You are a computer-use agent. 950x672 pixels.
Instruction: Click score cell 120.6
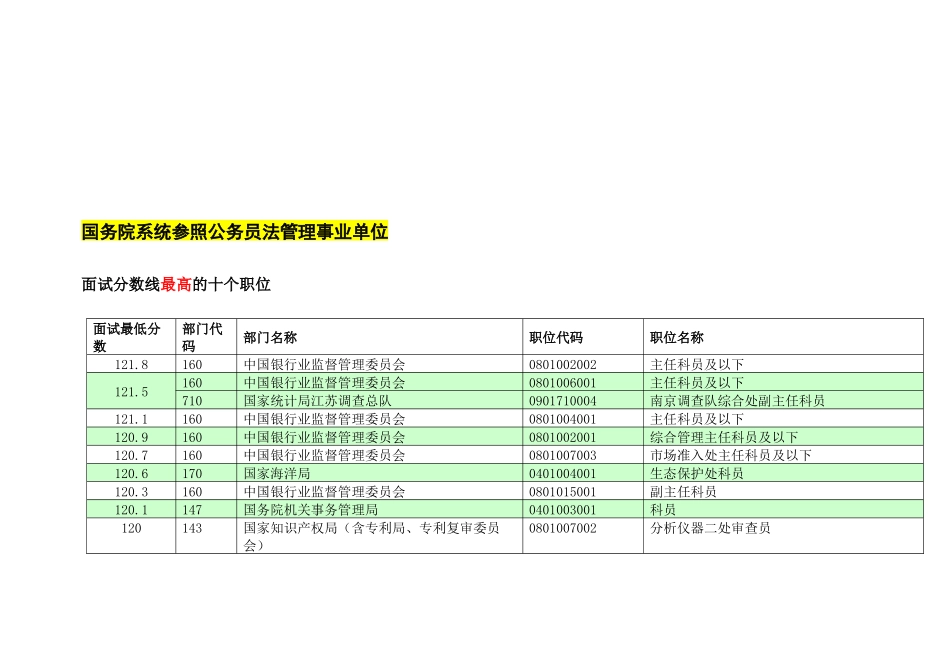pos(131,474)
